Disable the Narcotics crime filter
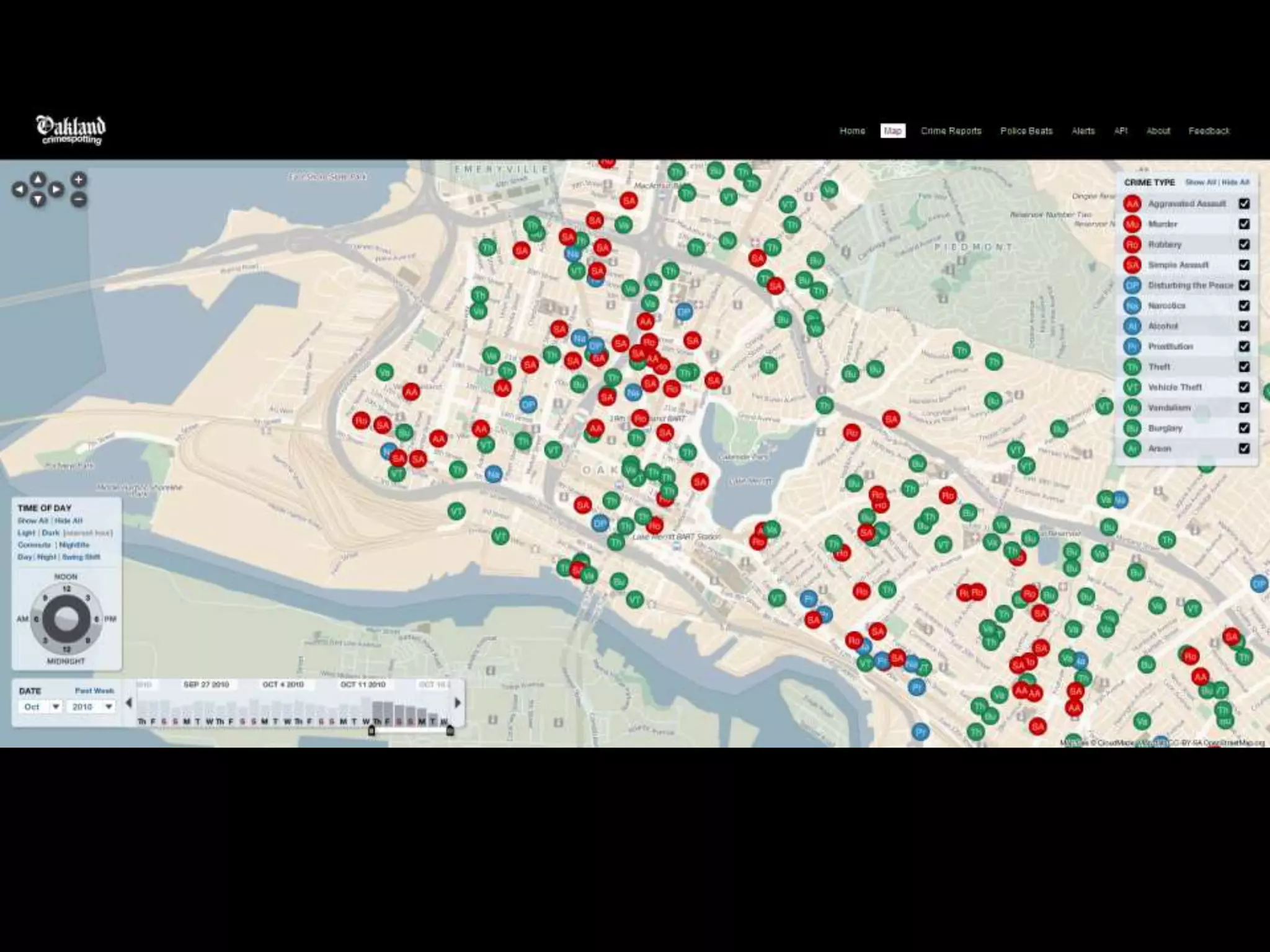The image size is (1270, 952). coord(1244,306)
